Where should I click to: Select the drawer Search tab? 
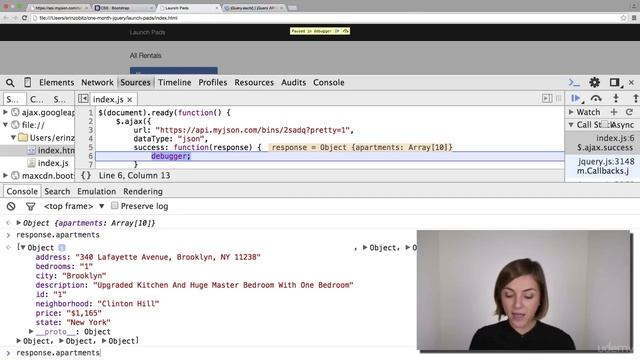(x=57, y=191)
